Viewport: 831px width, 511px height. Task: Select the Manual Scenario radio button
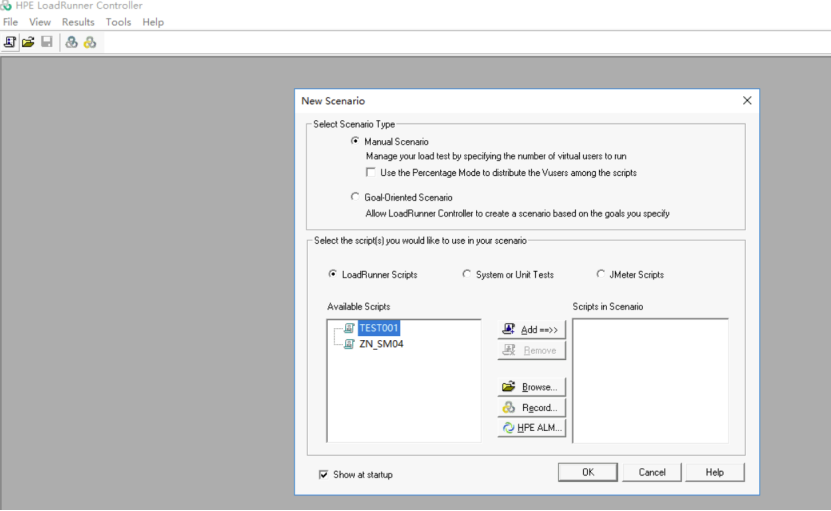[x=355, y=141]
